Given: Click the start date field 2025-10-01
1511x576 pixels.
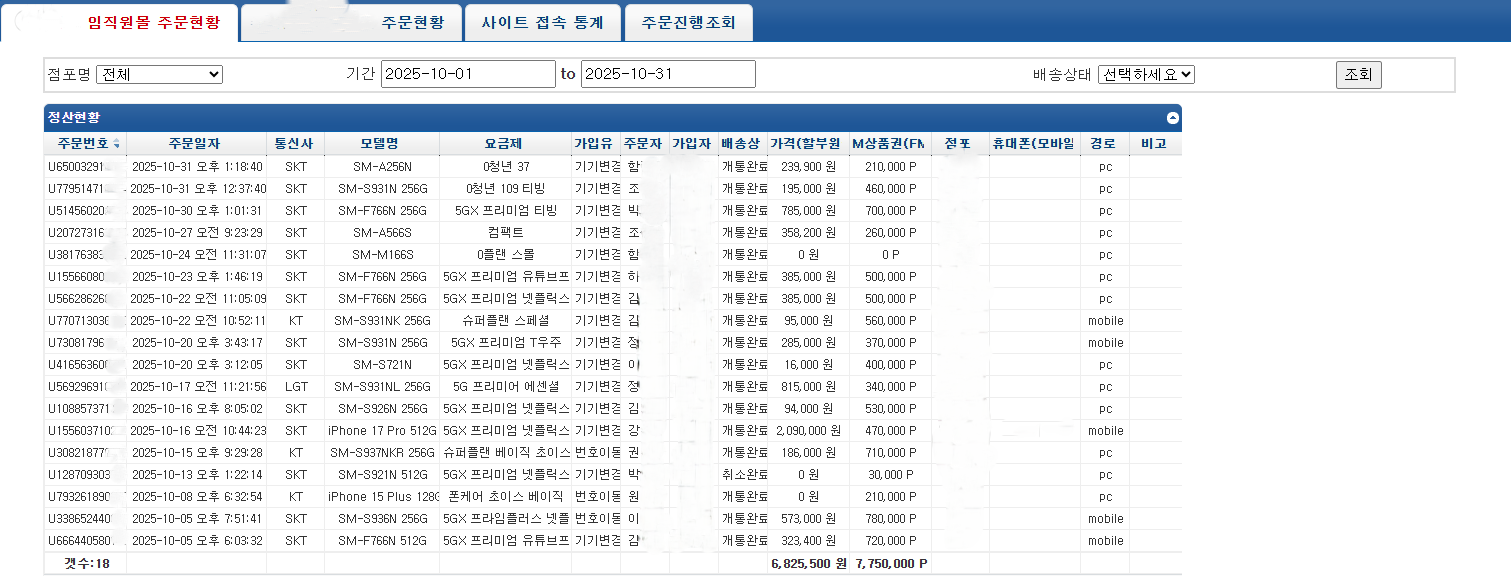Looking at the screenshot, I should [467, 74].
